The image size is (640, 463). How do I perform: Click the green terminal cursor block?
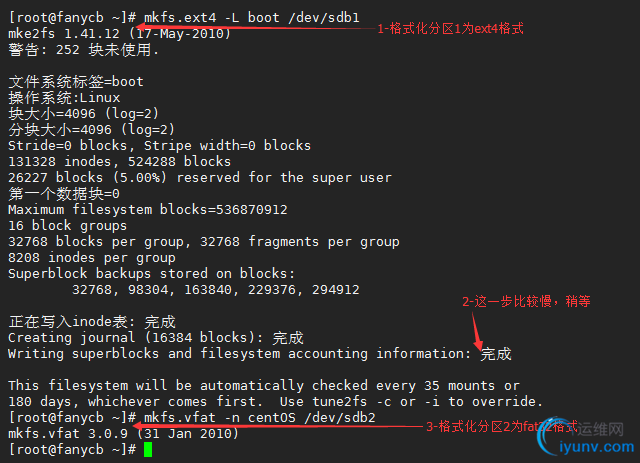click(148, 450)
